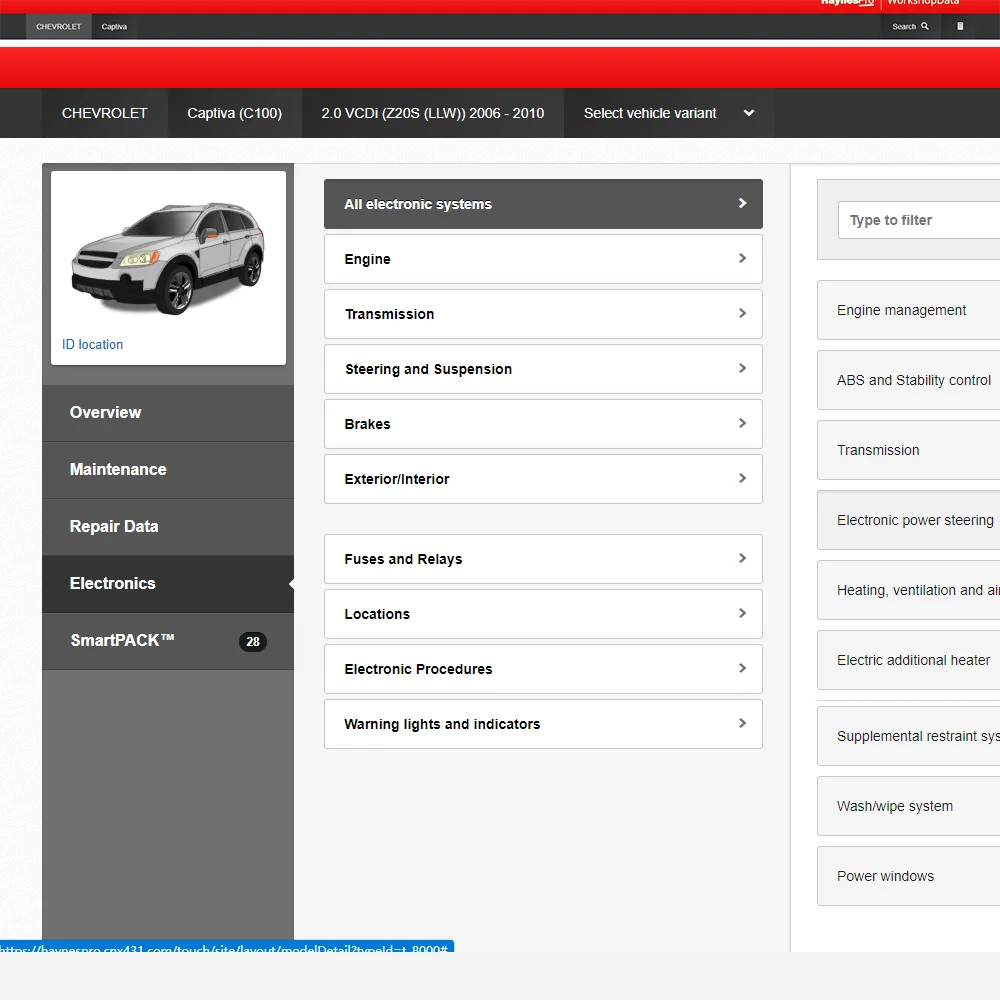Click the 28 badge on SmartPACK
Image resolution: width=1000 pixels, height=1000 pixels.
[253, 642]
